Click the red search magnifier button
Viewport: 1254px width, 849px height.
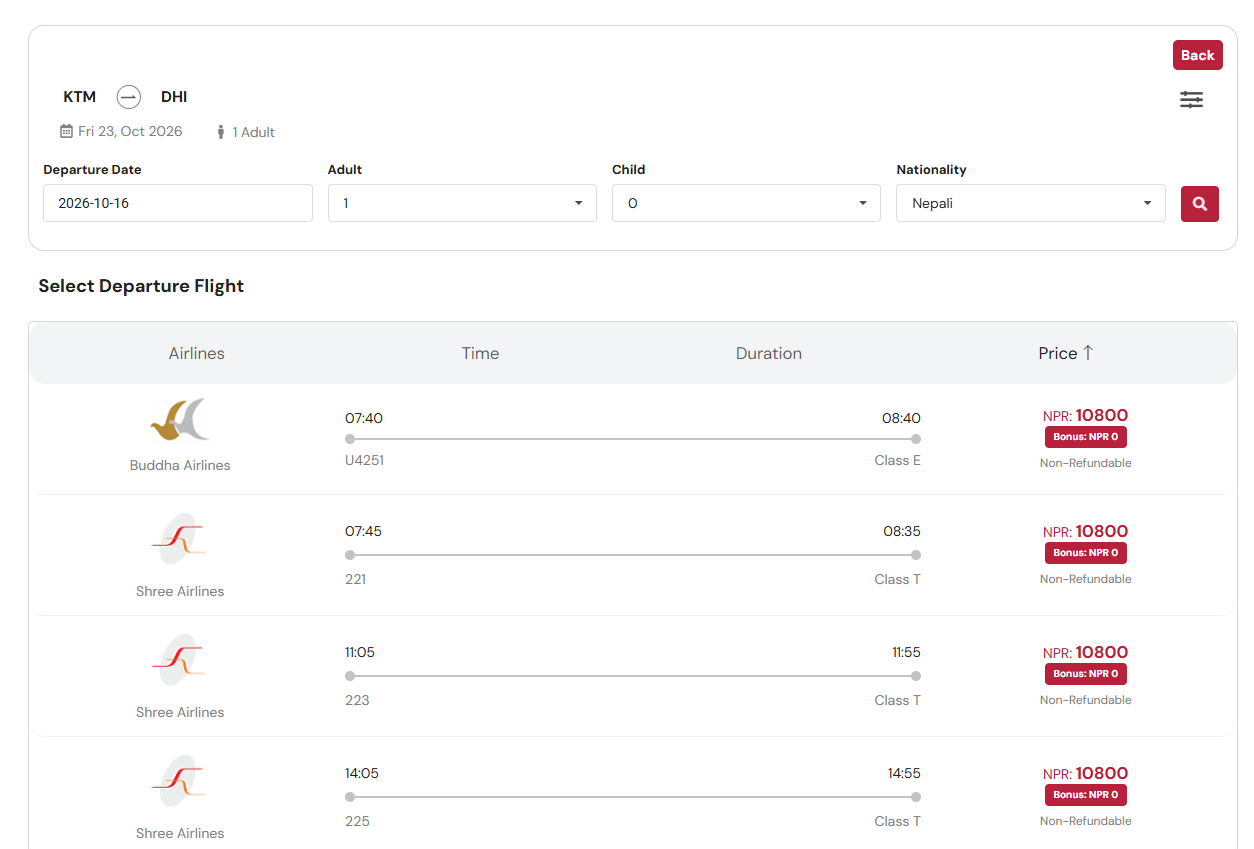[1199, 203]
